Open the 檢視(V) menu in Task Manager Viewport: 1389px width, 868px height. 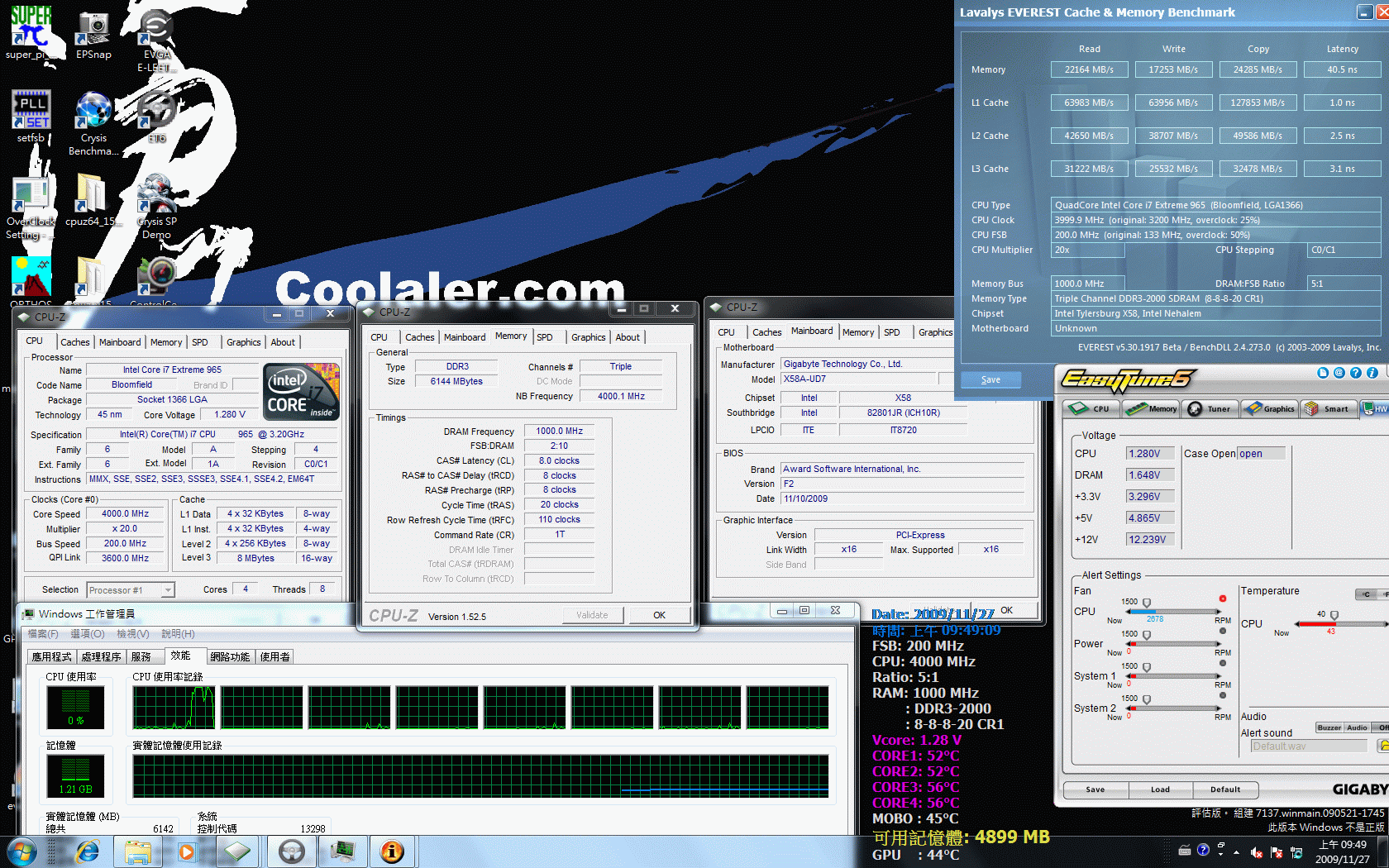[x=132, y=634]
